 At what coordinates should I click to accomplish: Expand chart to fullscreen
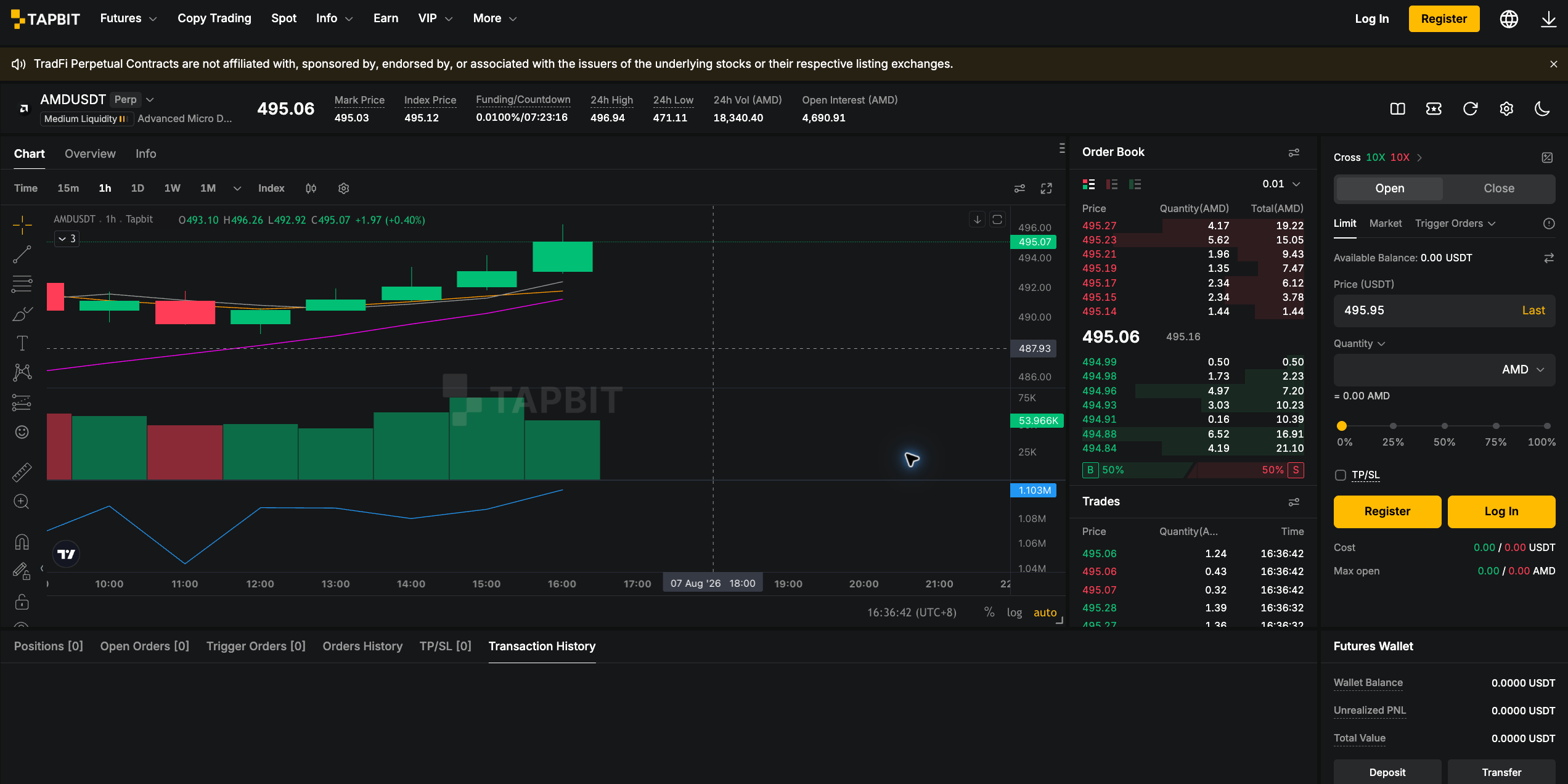pyautogui.click(x=1047, y=189)
